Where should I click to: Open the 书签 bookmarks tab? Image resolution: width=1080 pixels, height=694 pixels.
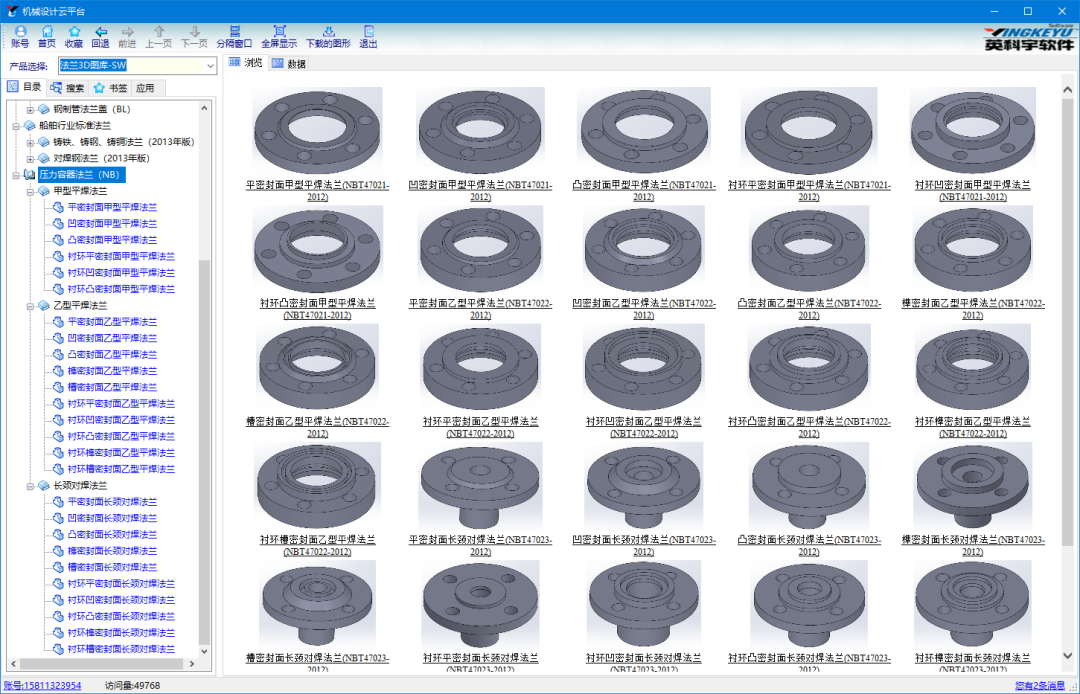(x=110, y=88)
